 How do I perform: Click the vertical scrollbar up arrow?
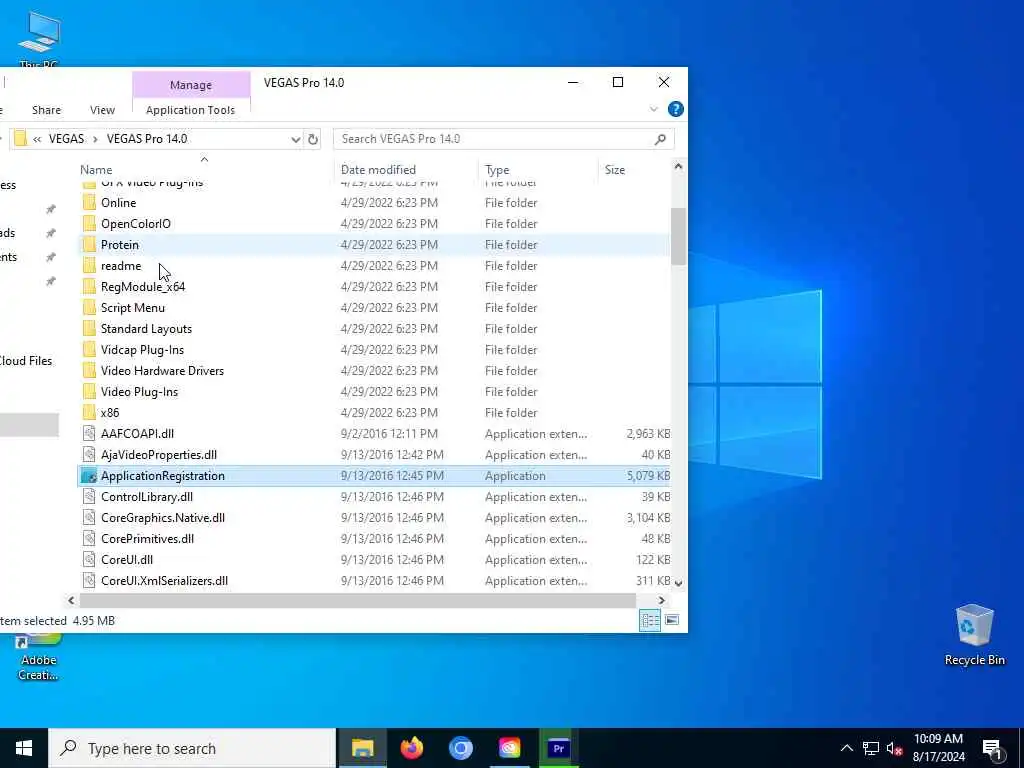click(x=678, y=167)
